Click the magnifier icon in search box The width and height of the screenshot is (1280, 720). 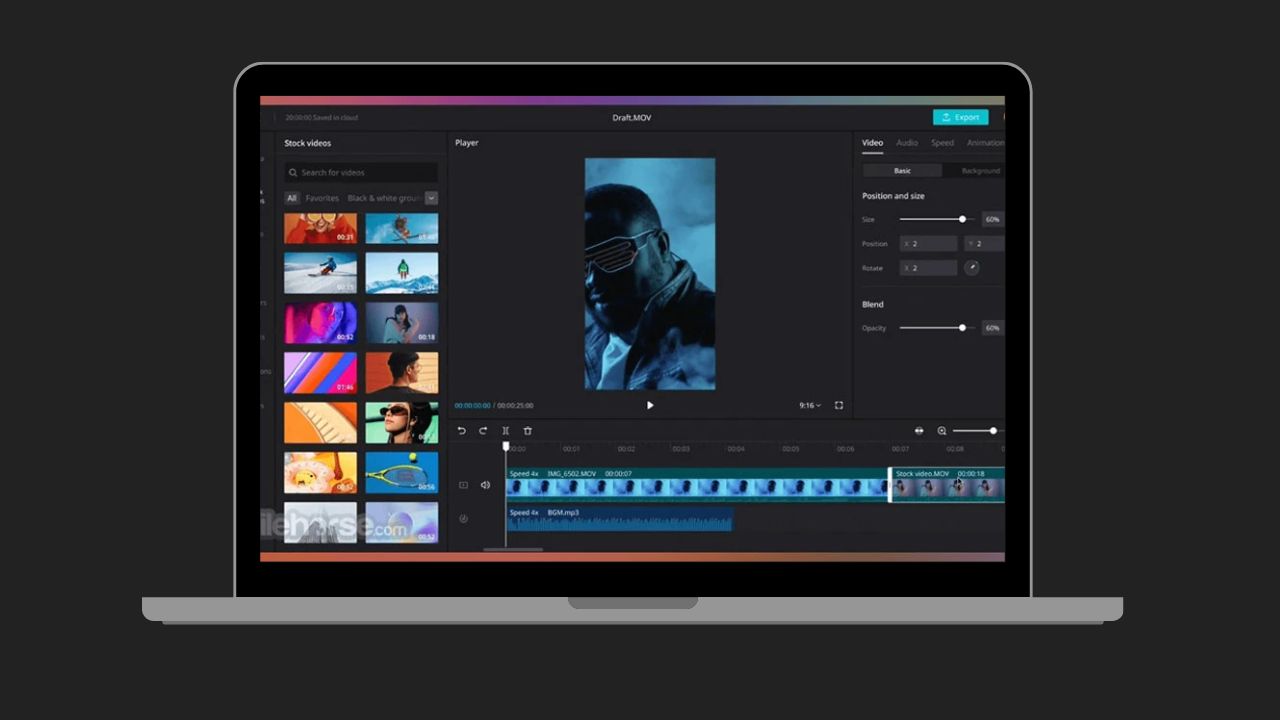point(293,172)
